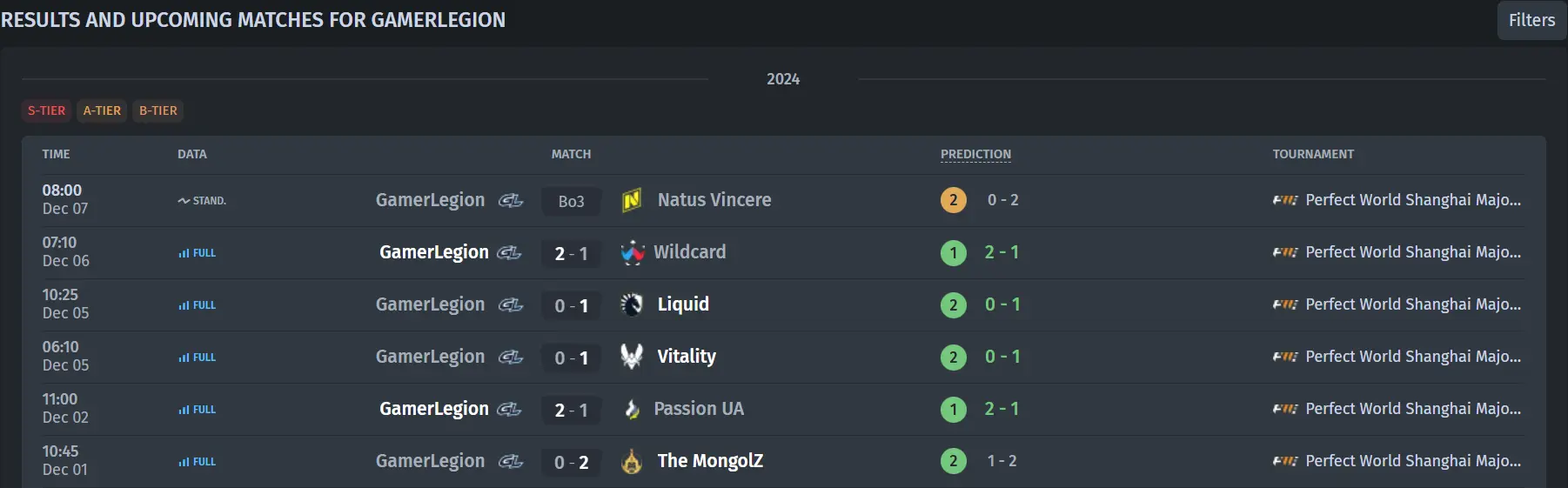Click the Liquid team logo

[632, 304]
